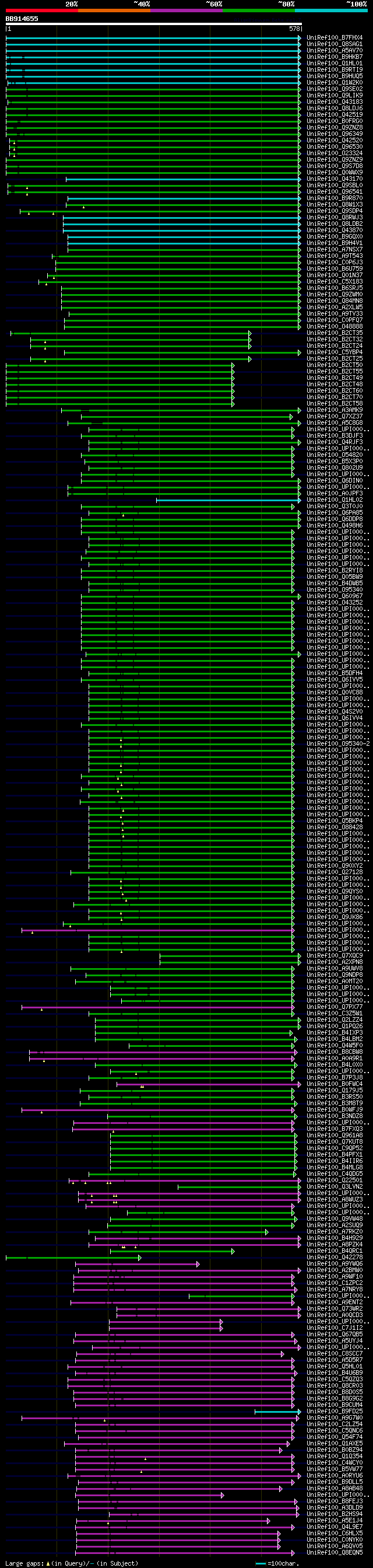Open hit UniRef100_Q43170
Screen dimensions: 373x1568
point(335,179)
